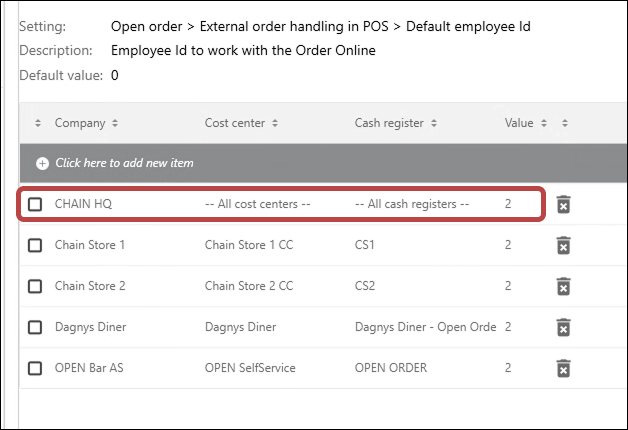
Task: Select the CHAIN HQ company cell
Action: 83,204
